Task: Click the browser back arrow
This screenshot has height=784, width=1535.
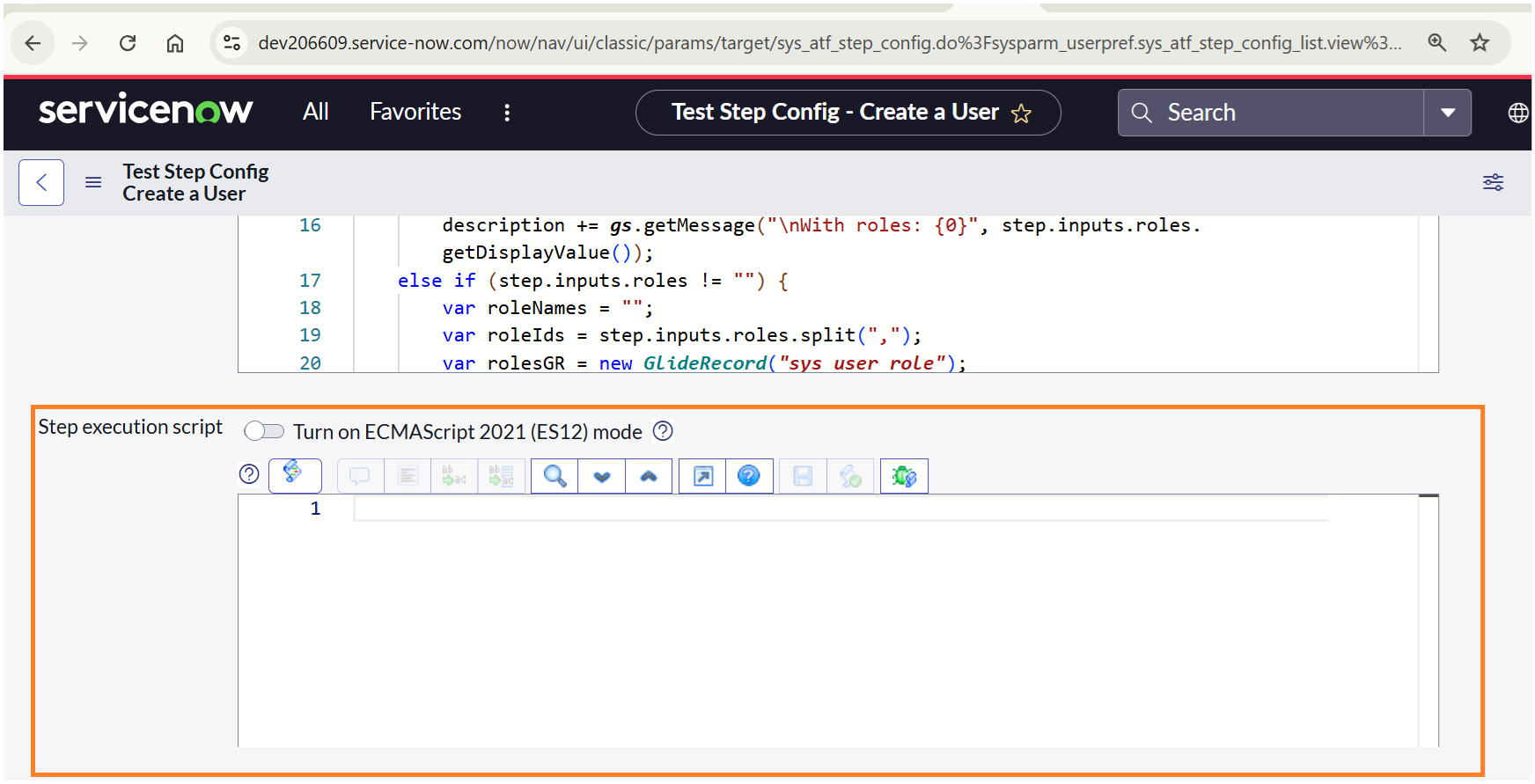Action: click(x=33, y=43)
